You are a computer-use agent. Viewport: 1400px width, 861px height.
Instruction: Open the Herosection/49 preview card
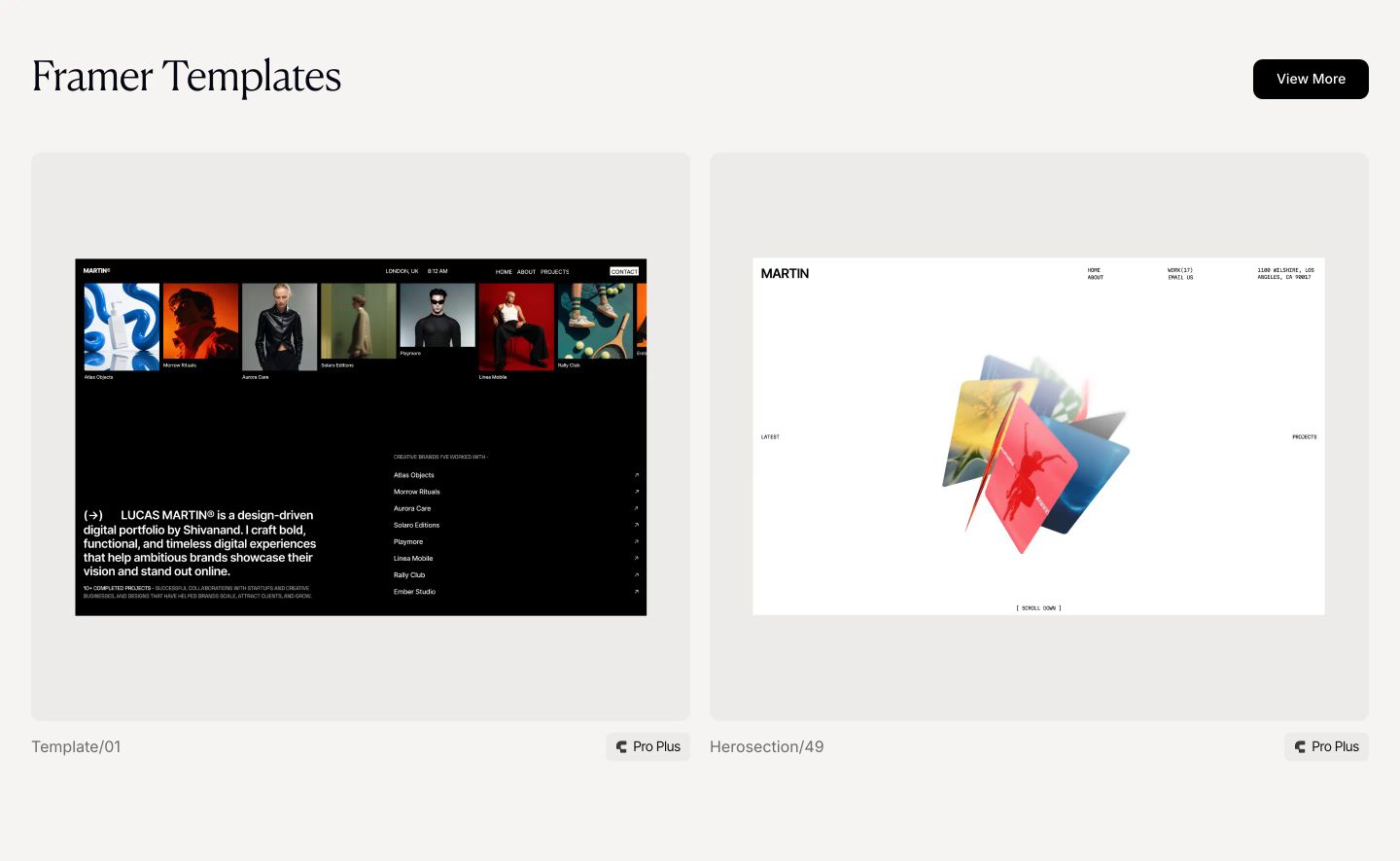coord(1039,436)
